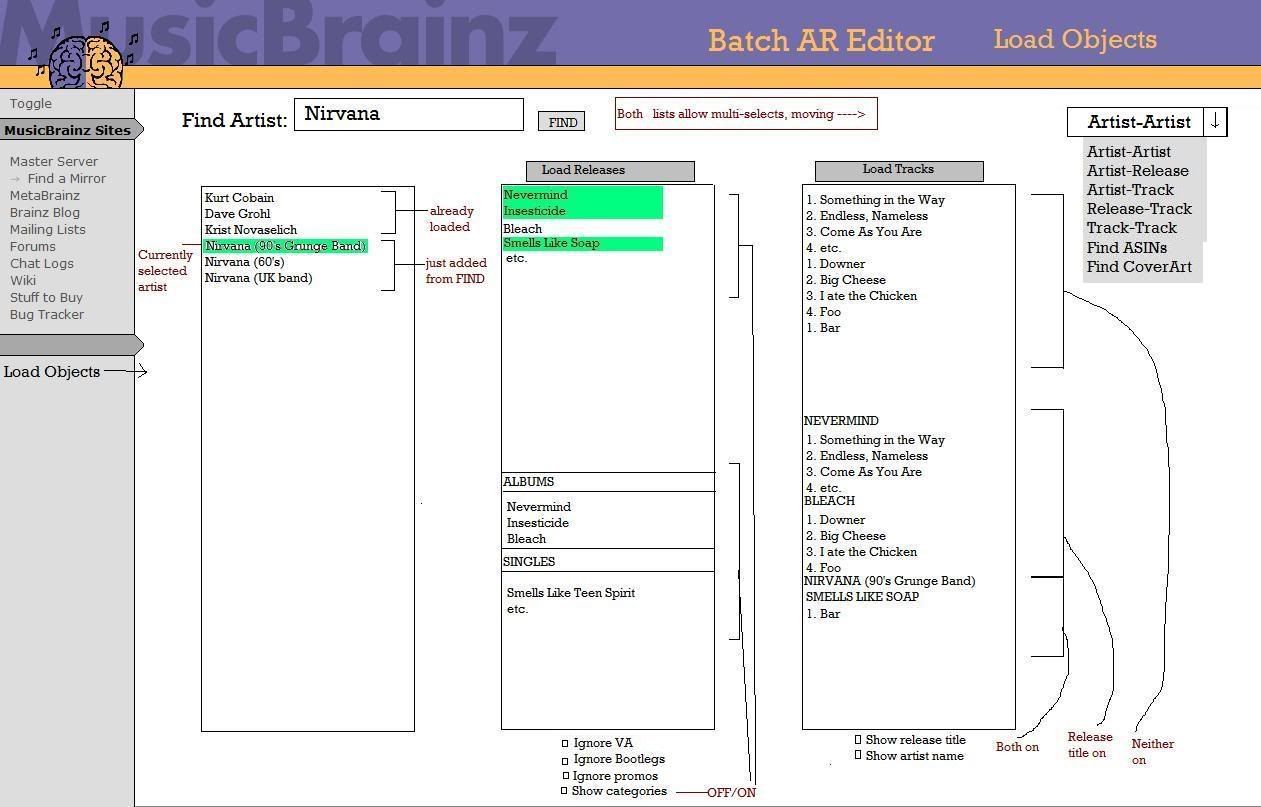Select Bleach under ALBUMS category
The width and height of the screenshot is (1261, 807).
(527, 539)
